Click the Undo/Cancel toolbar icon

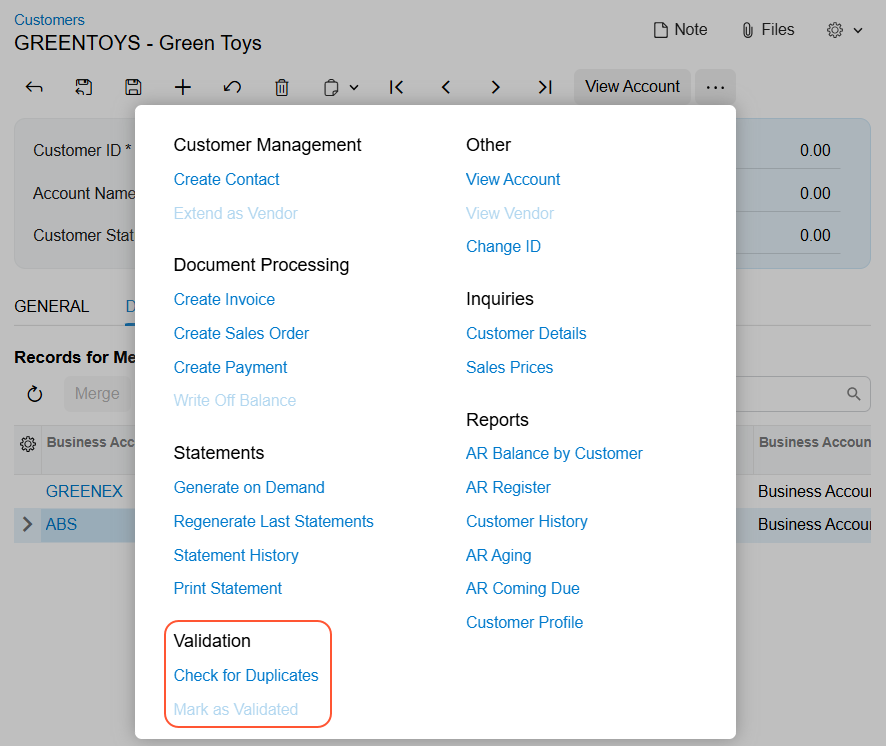[x=232, y=87]
